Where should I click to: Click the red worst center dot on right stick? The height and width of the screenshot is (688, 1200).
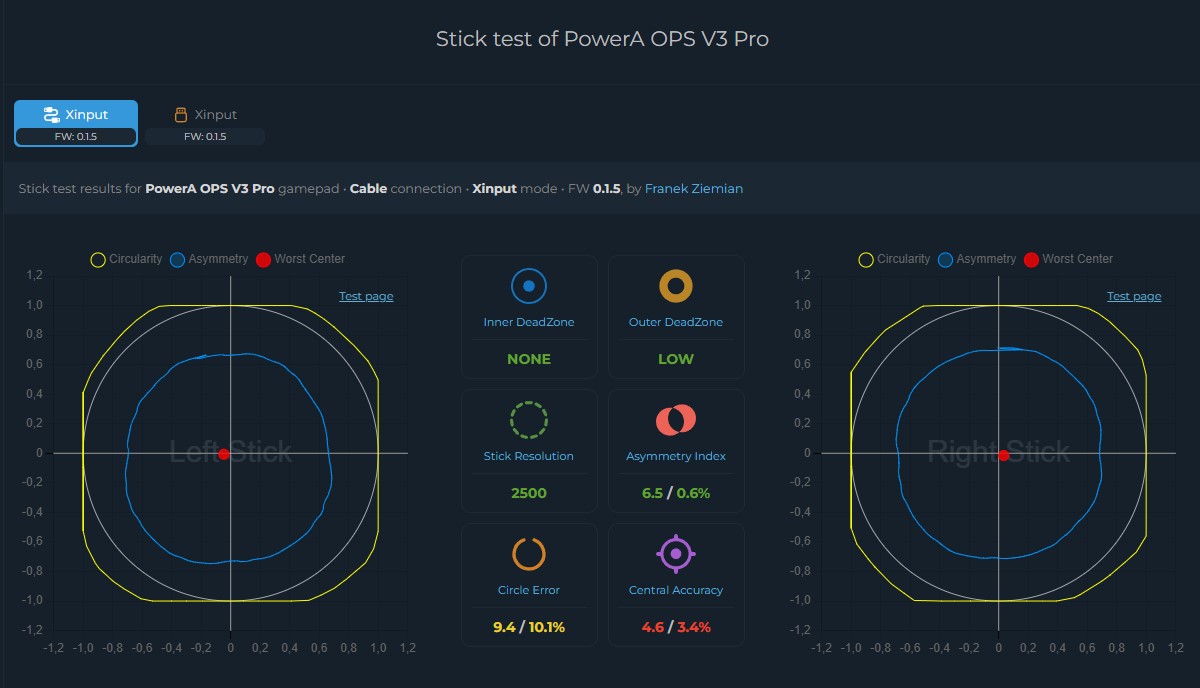1004,455
